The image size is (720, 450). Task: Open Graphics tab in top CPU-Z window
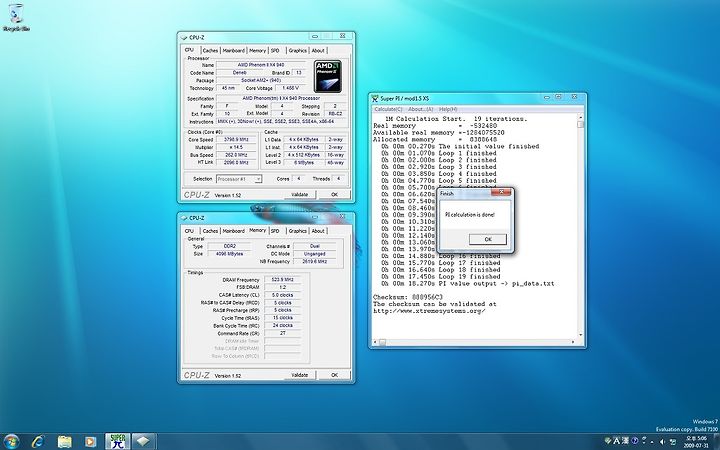coord(297,51)
